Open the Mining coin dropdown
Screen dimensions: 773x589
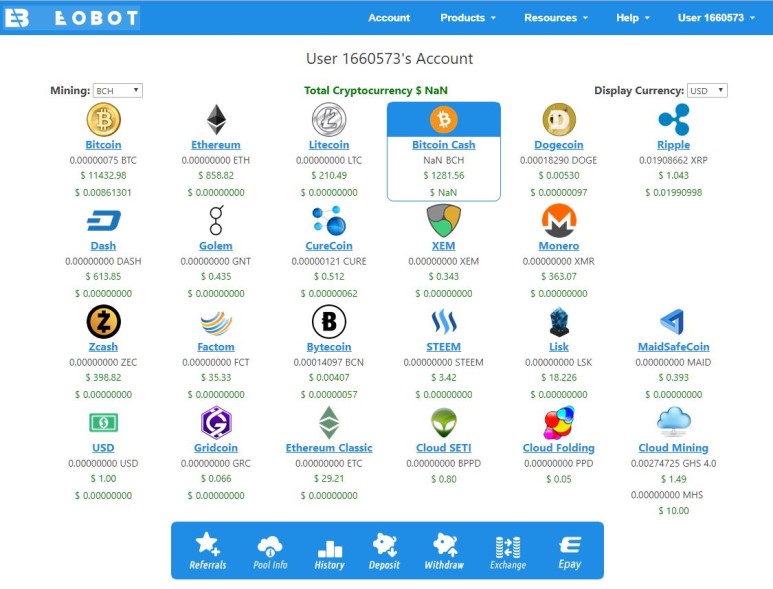[118, 91]
